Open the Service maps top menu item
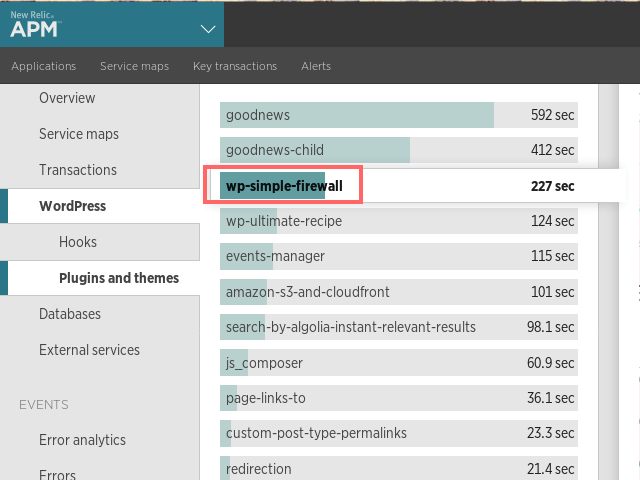 coord(134,66)
